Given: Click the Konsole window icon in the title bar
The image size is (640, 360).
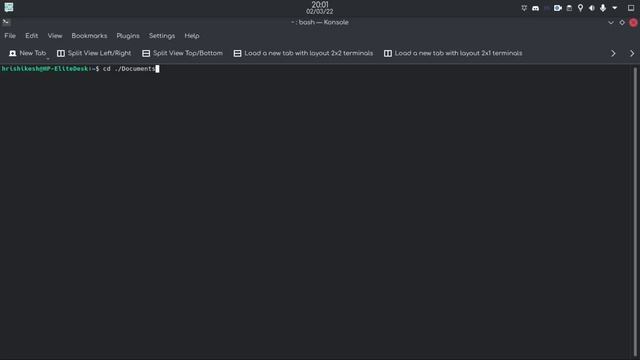Looking at the screenshot, I should (6, 22).
